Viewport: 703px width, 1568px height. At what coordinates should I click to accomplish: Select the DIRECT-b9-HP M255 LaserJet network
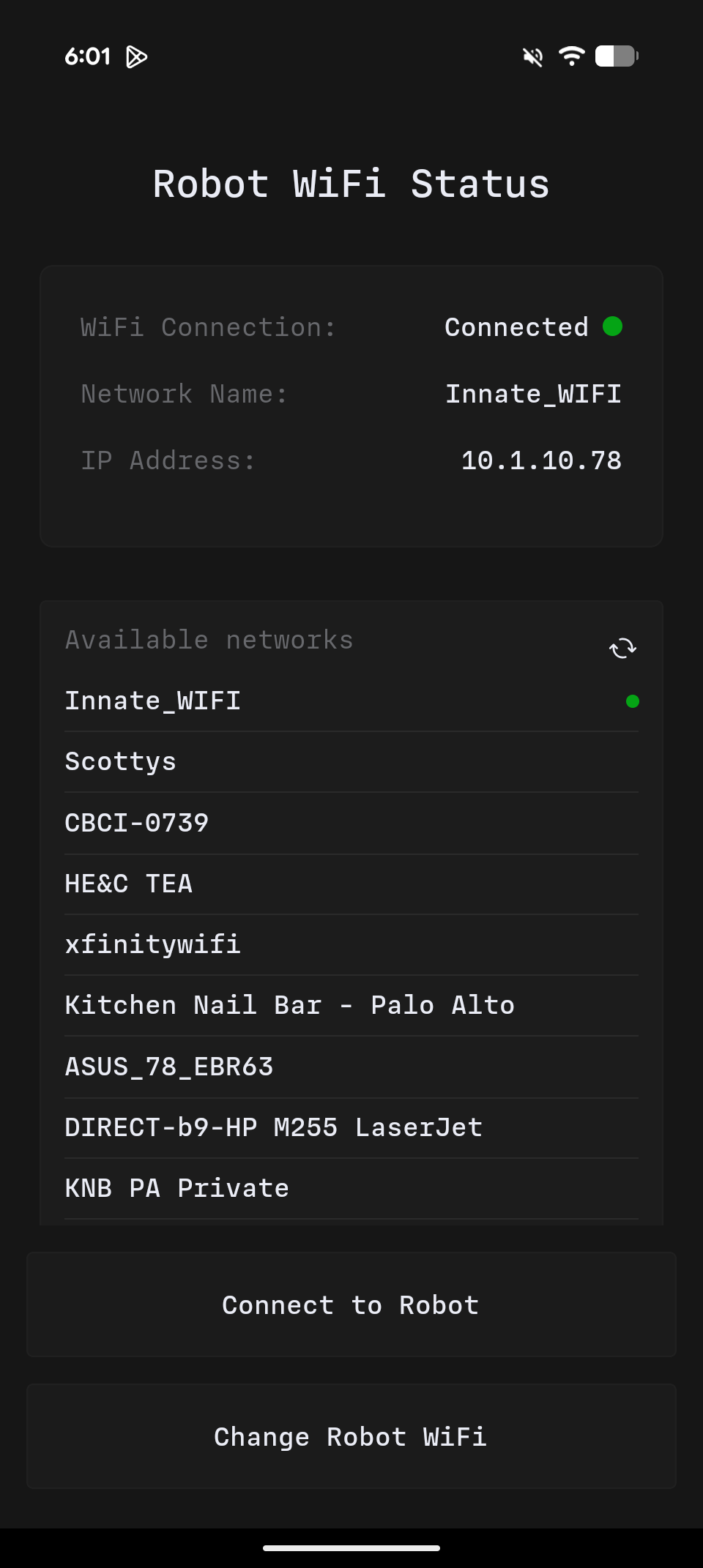point(273,1127)
